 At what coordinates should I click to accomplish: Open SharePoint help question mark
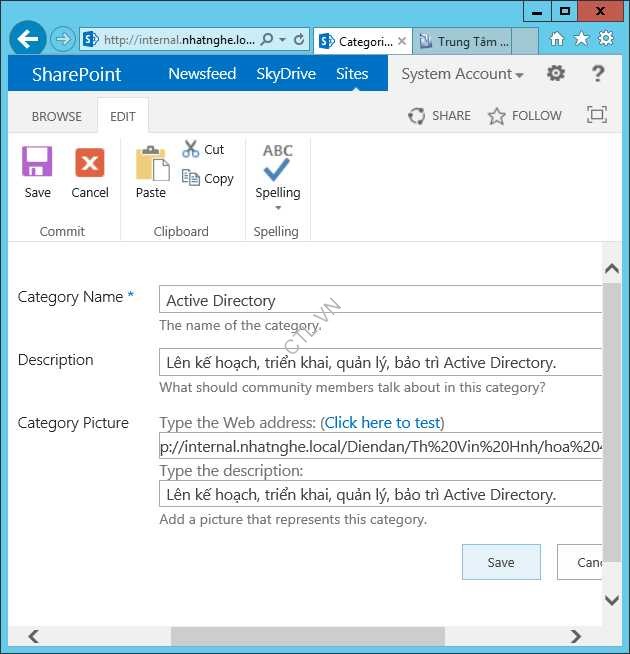point(598,74)
